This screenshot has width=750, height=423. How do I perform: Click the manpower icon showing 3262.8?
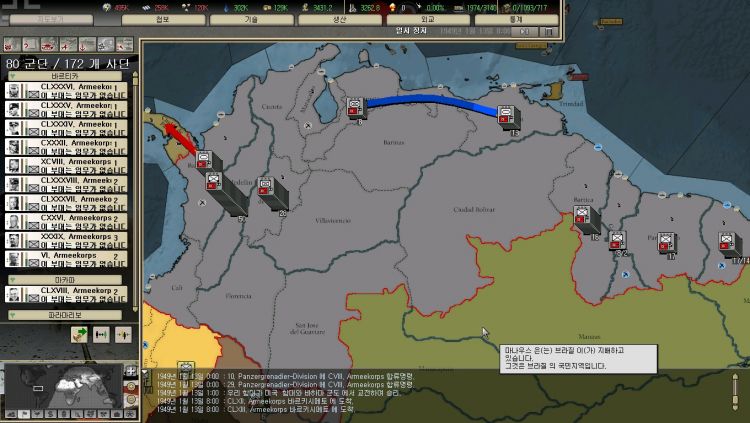tap(353, 7)
